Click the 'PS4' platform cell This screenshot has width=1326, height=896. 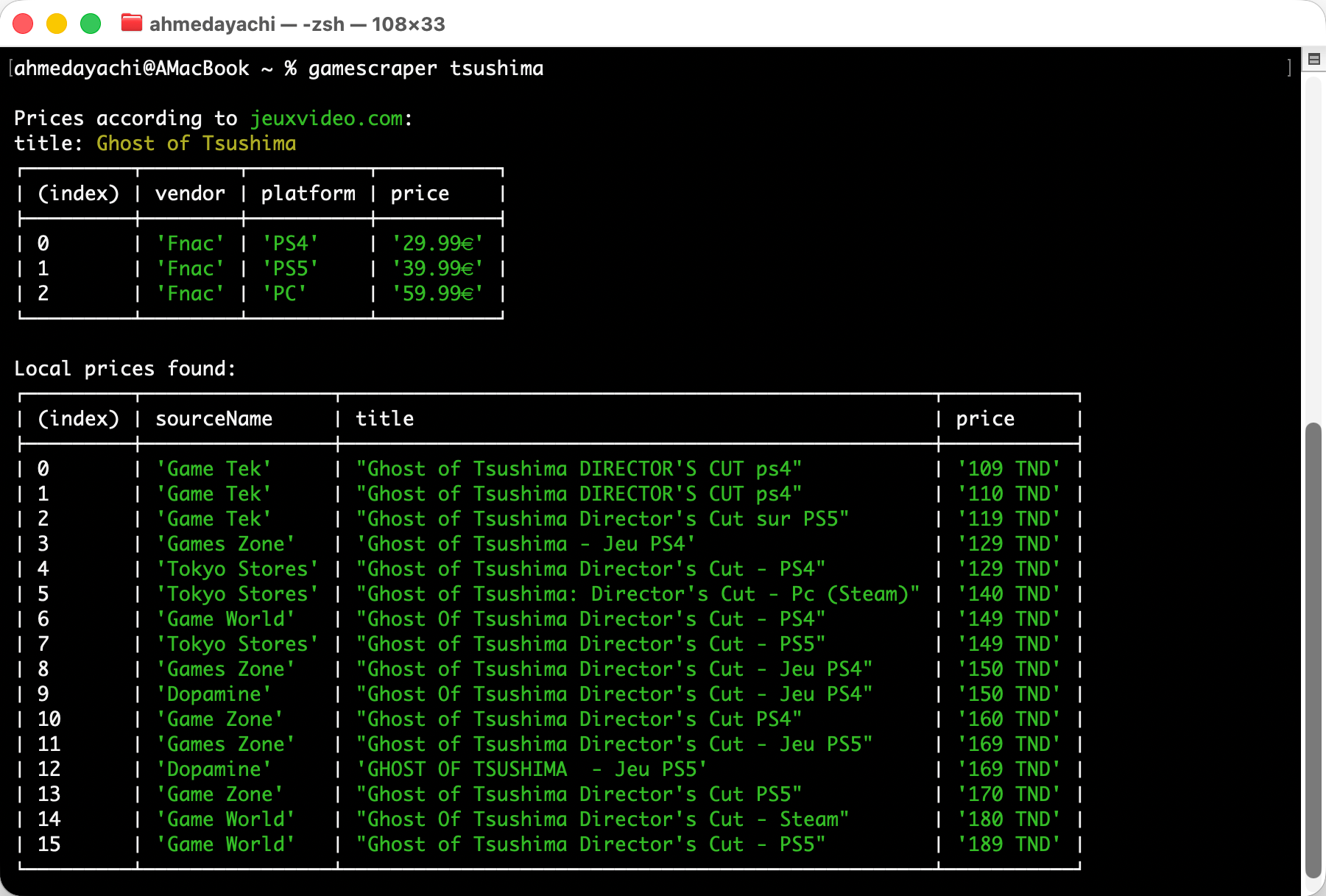[290, 244]
